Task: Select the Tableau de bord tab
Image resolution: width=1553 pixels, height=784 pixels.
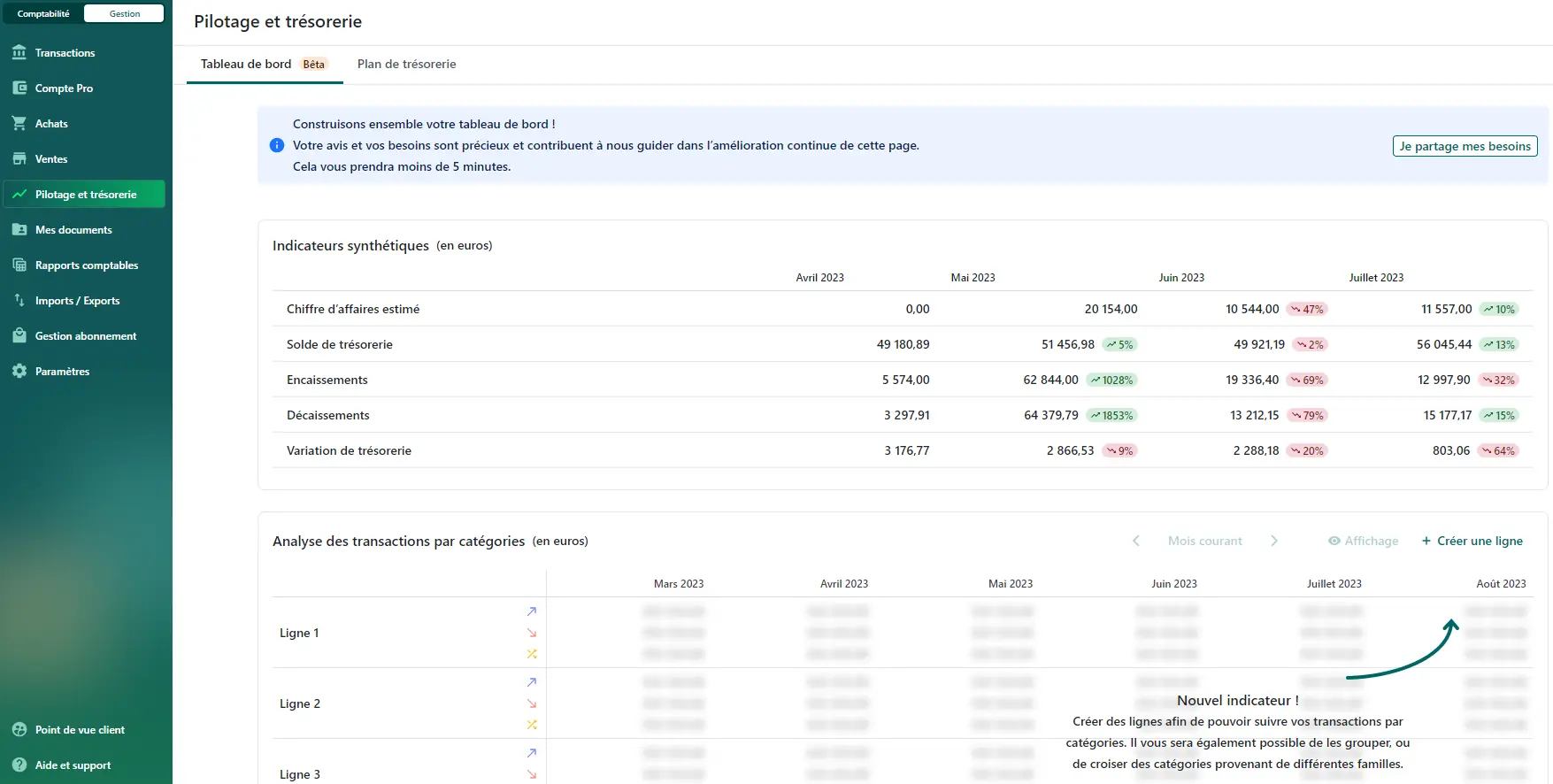Action: 264,64
